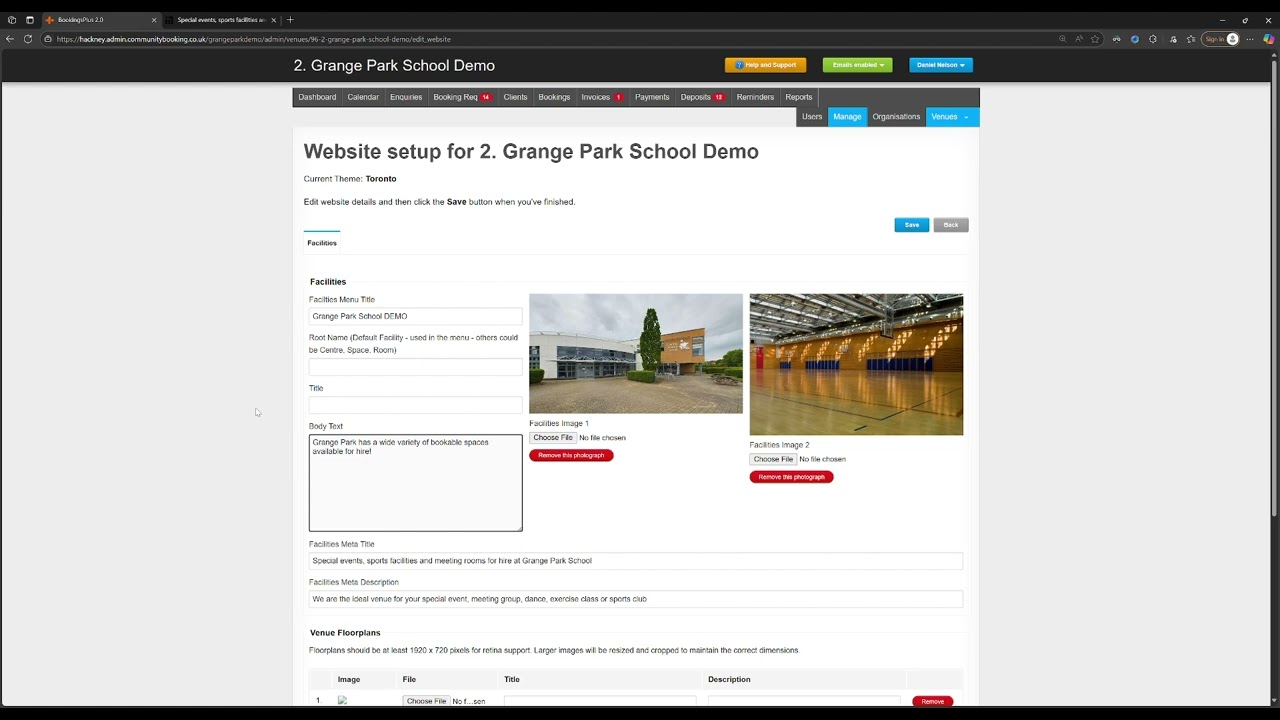This screenshot has height=720, width=1280.
Task: Open Booking Req with 14 badge
Action: point(462,97)
